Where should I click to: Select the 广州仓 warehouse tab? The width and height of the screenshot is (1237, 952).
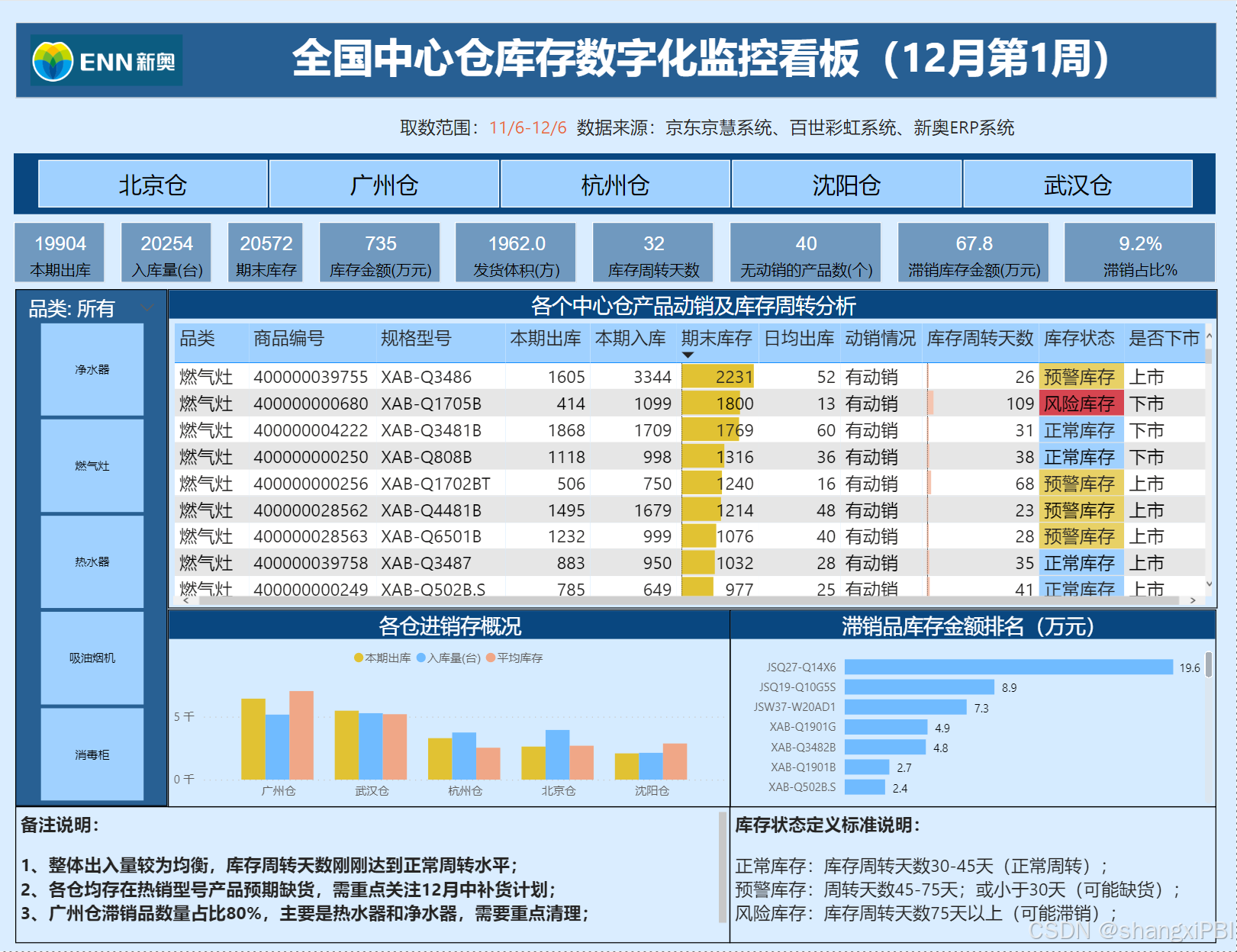pyautogui.click(x=384, y=184)
